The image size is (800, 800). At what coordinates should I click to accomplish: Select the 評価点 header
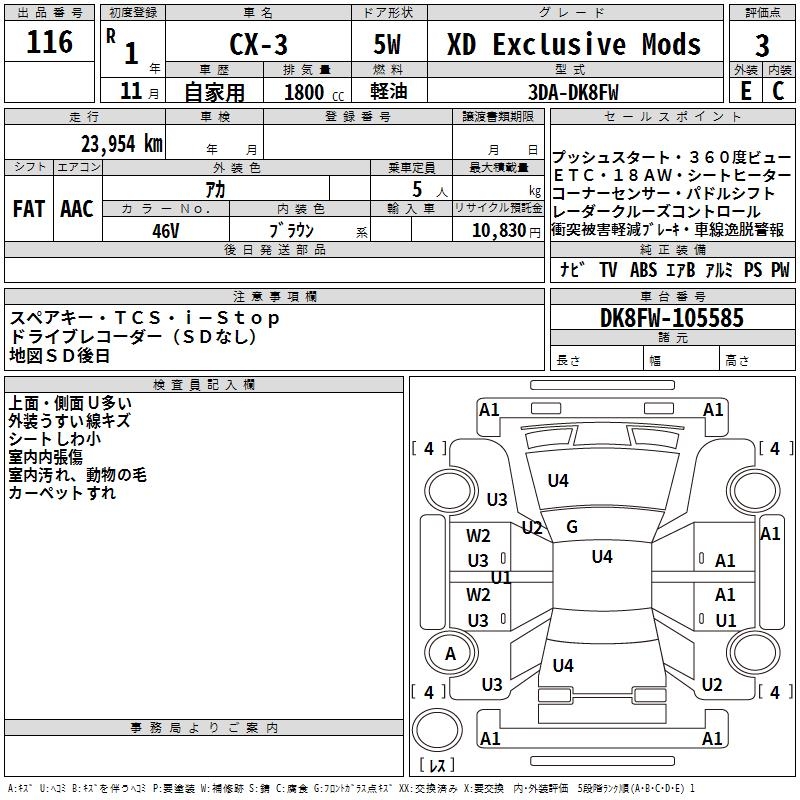762,13
